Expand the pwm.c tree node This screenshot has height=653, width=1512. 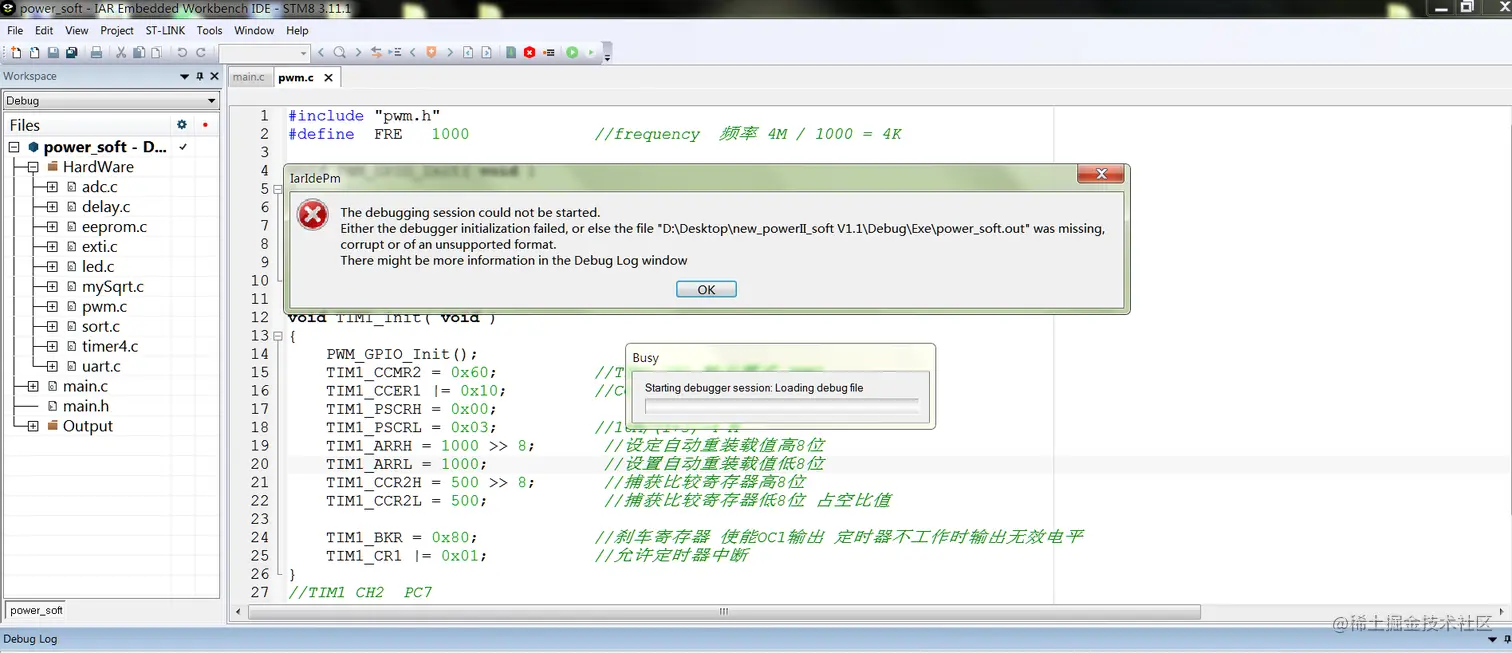click(x=52, y=307)
